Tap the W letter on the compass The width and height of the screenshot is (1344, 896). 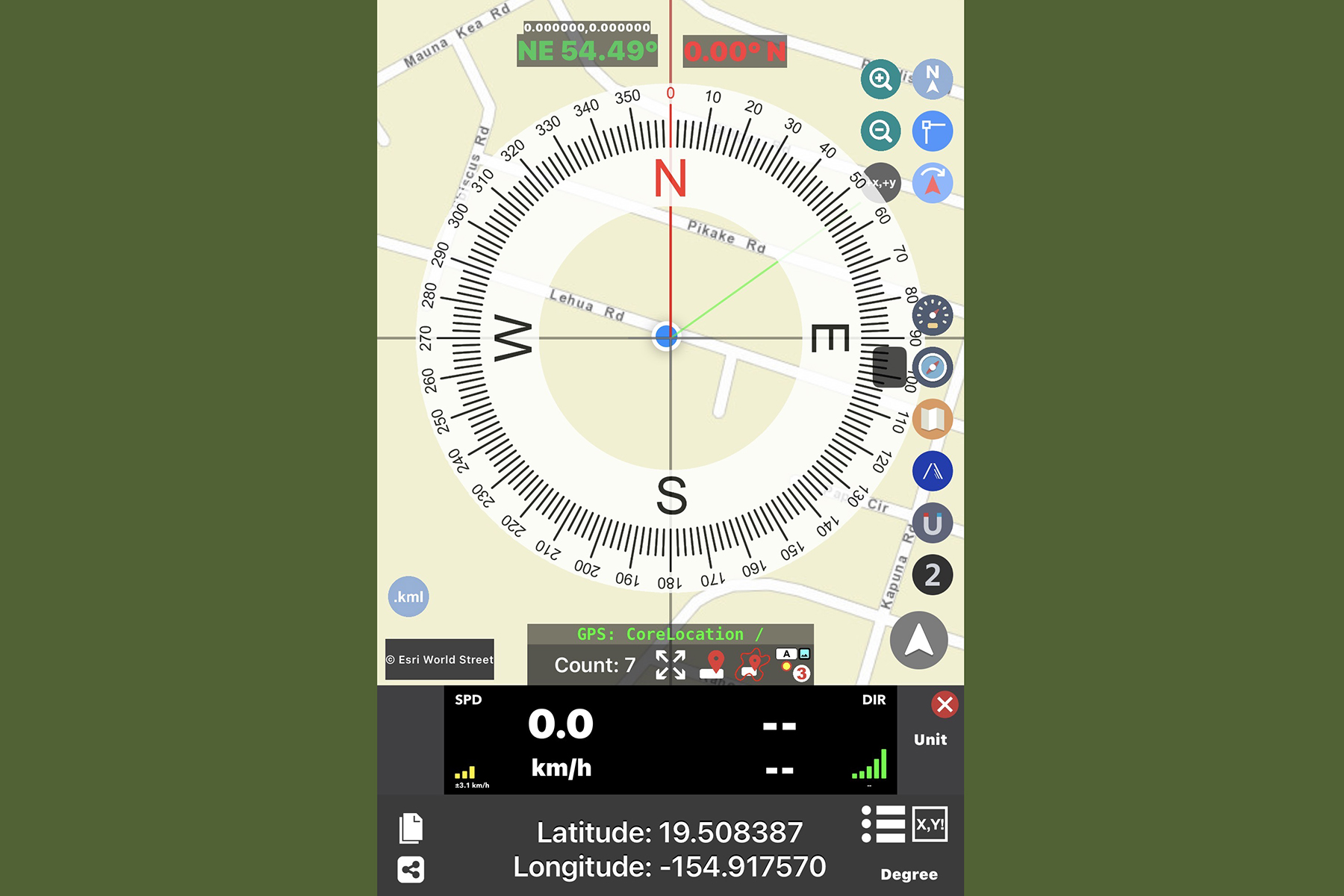click(513, 337)
